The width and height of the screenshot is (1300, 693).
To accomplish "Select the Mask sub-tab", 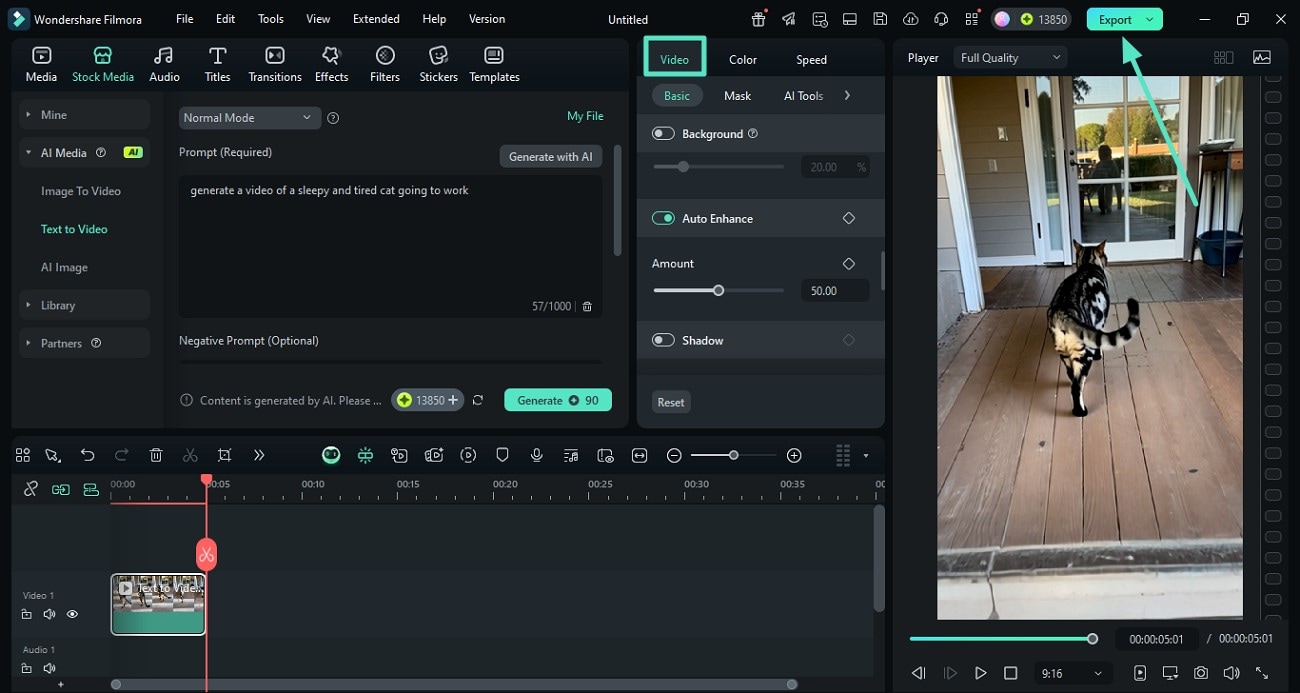I will 737,96.
